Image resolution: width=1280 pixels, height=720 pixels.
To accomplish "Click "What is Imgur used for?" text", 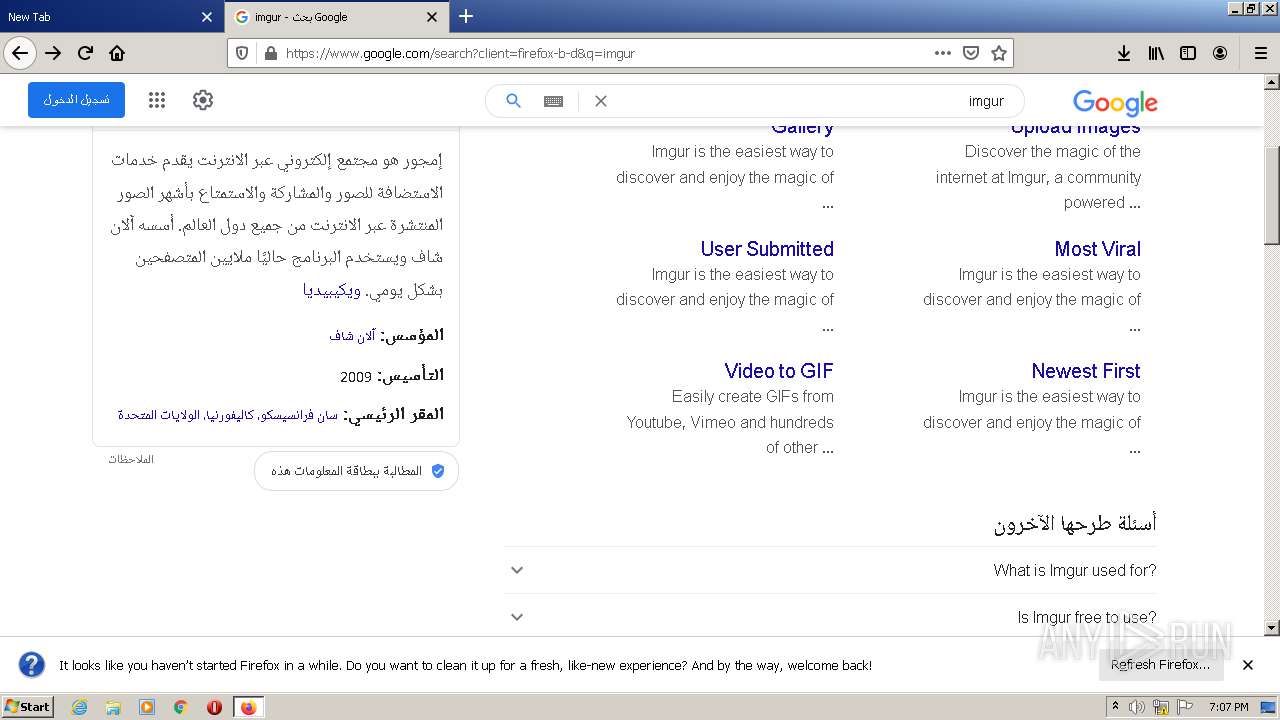I will pos(1075,570).
